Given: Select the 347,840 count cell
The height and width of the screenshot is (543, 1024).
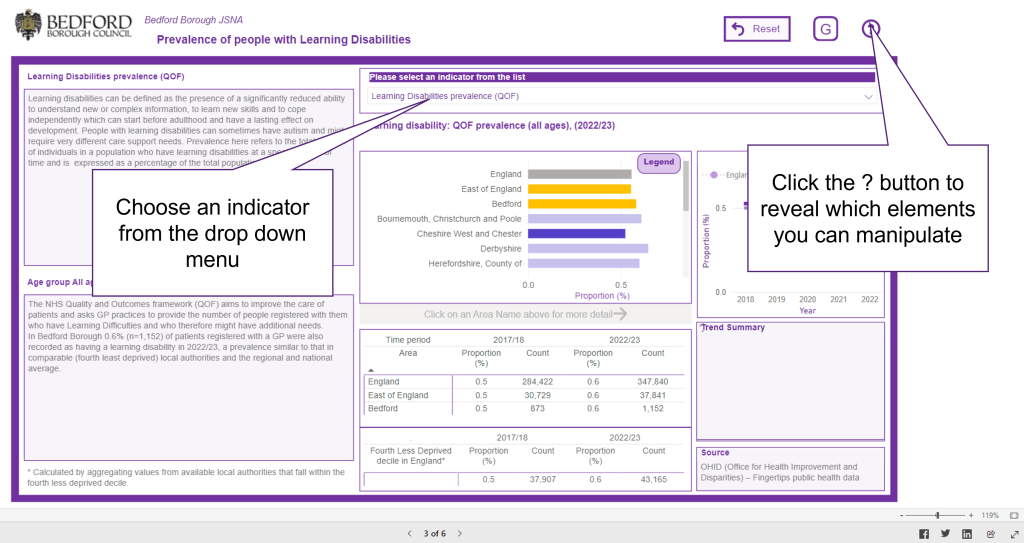Looking at the screenshot, I should tap(652, 382).
